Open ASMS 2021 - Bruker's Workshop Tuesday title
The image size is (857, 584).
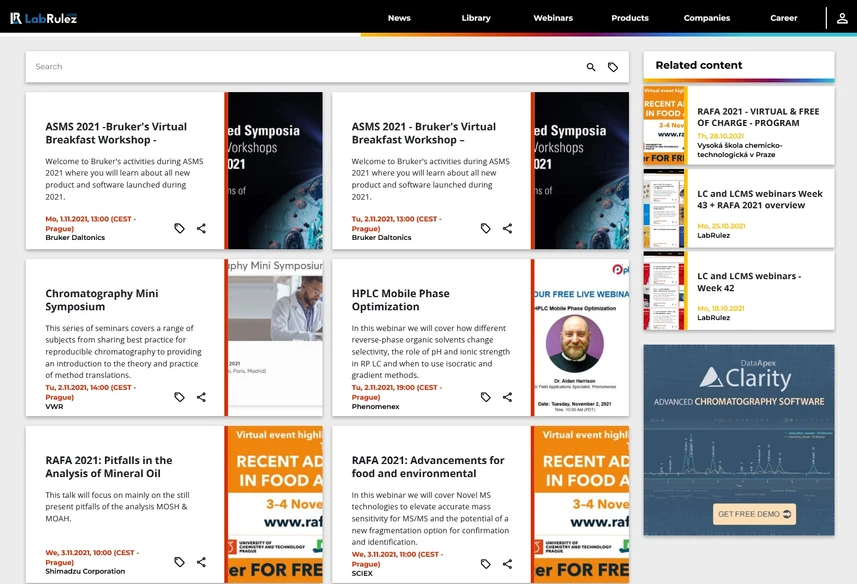[x=424, y=133]
